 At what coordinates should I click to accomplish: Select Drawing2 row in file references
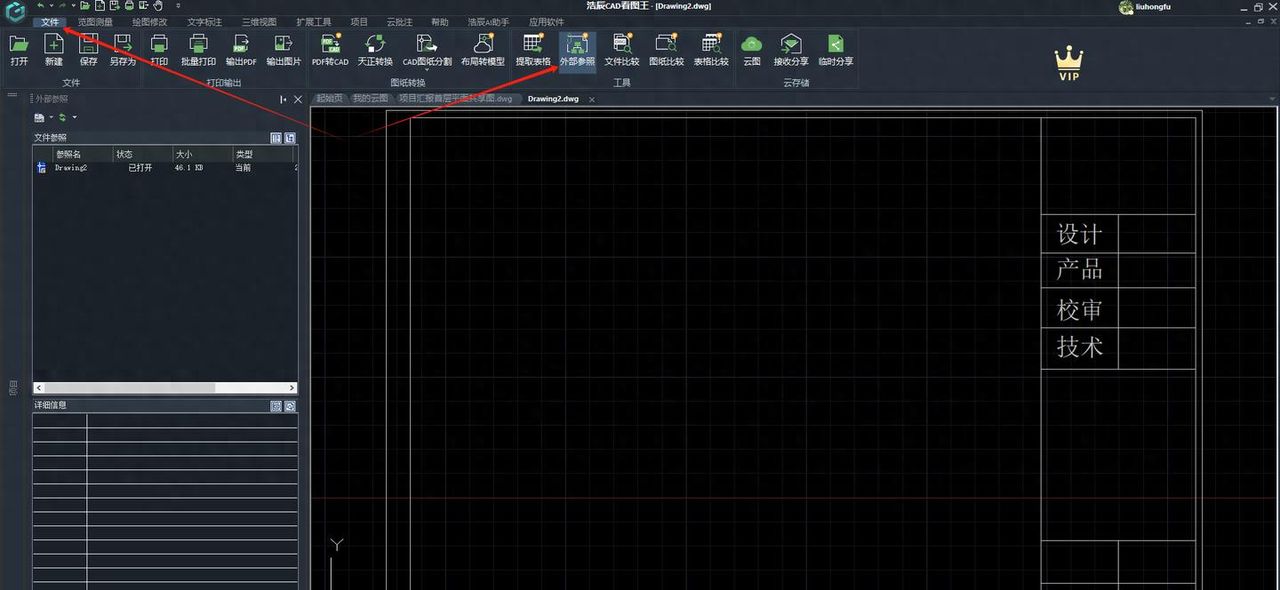[x=165, y=168]
